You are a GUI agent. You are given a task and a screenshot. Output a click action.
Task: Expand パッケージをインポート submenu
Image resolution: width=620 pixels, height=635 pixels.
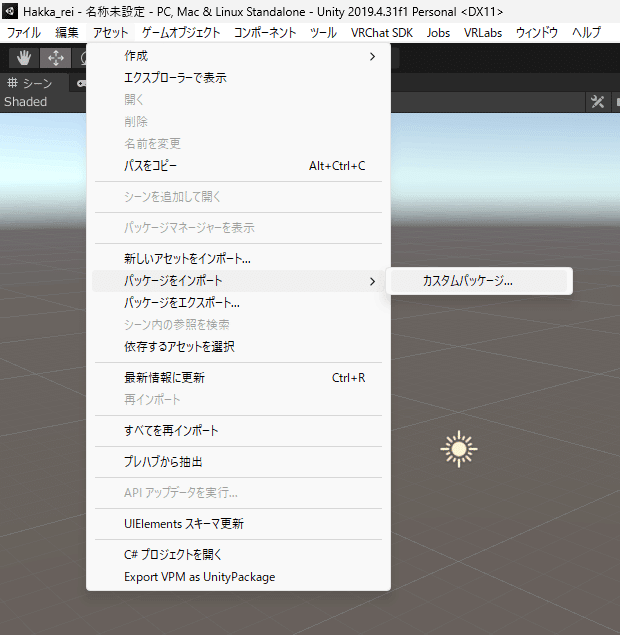coord(238,281)
